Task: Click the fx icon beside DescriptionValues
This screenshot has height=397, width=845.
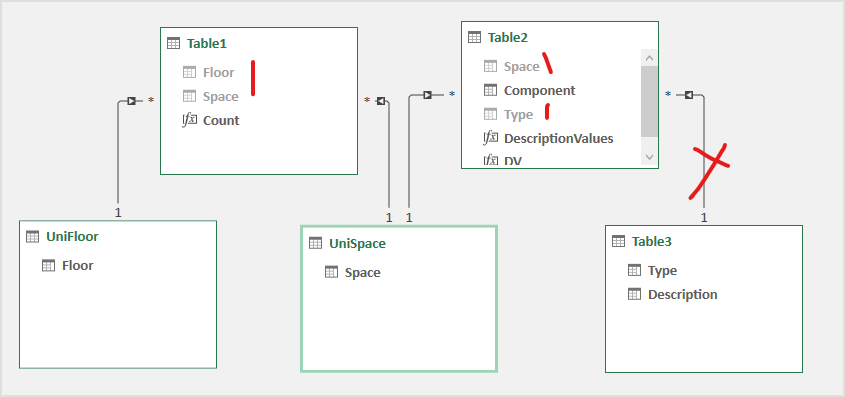Action: tap(490, 138)
